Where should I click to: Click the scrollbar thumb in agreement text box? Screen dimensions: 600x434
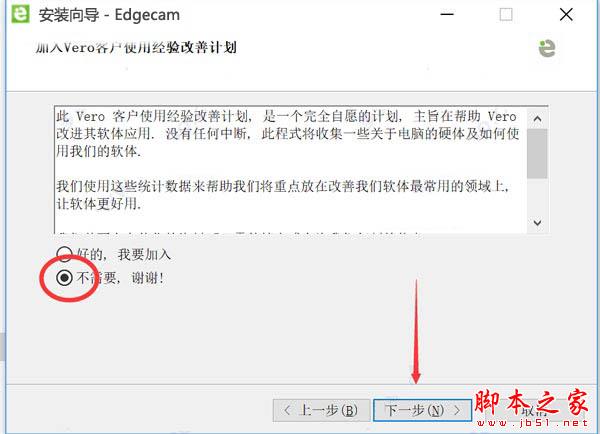pos(537,153)
